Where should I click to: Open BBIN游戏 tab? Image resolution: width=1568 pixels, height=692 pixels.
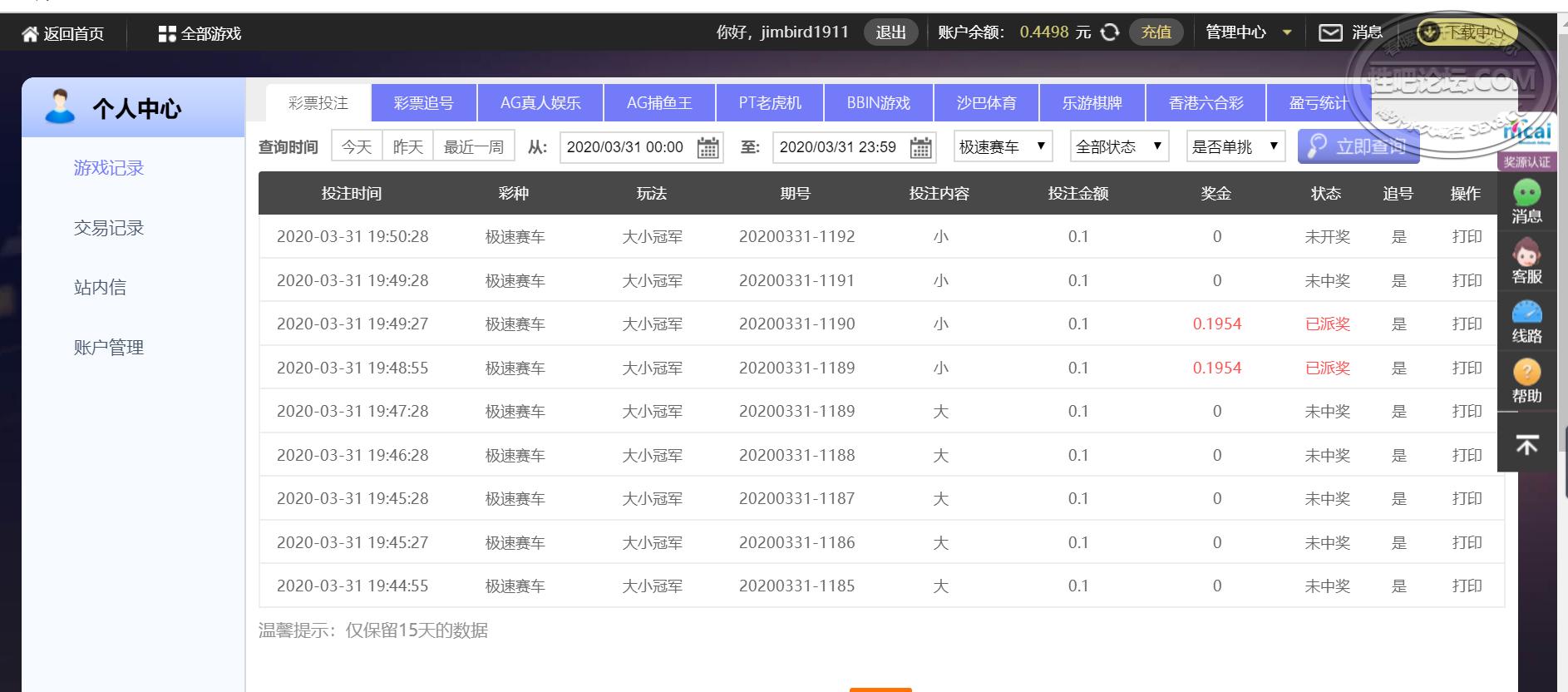[879, 103]
